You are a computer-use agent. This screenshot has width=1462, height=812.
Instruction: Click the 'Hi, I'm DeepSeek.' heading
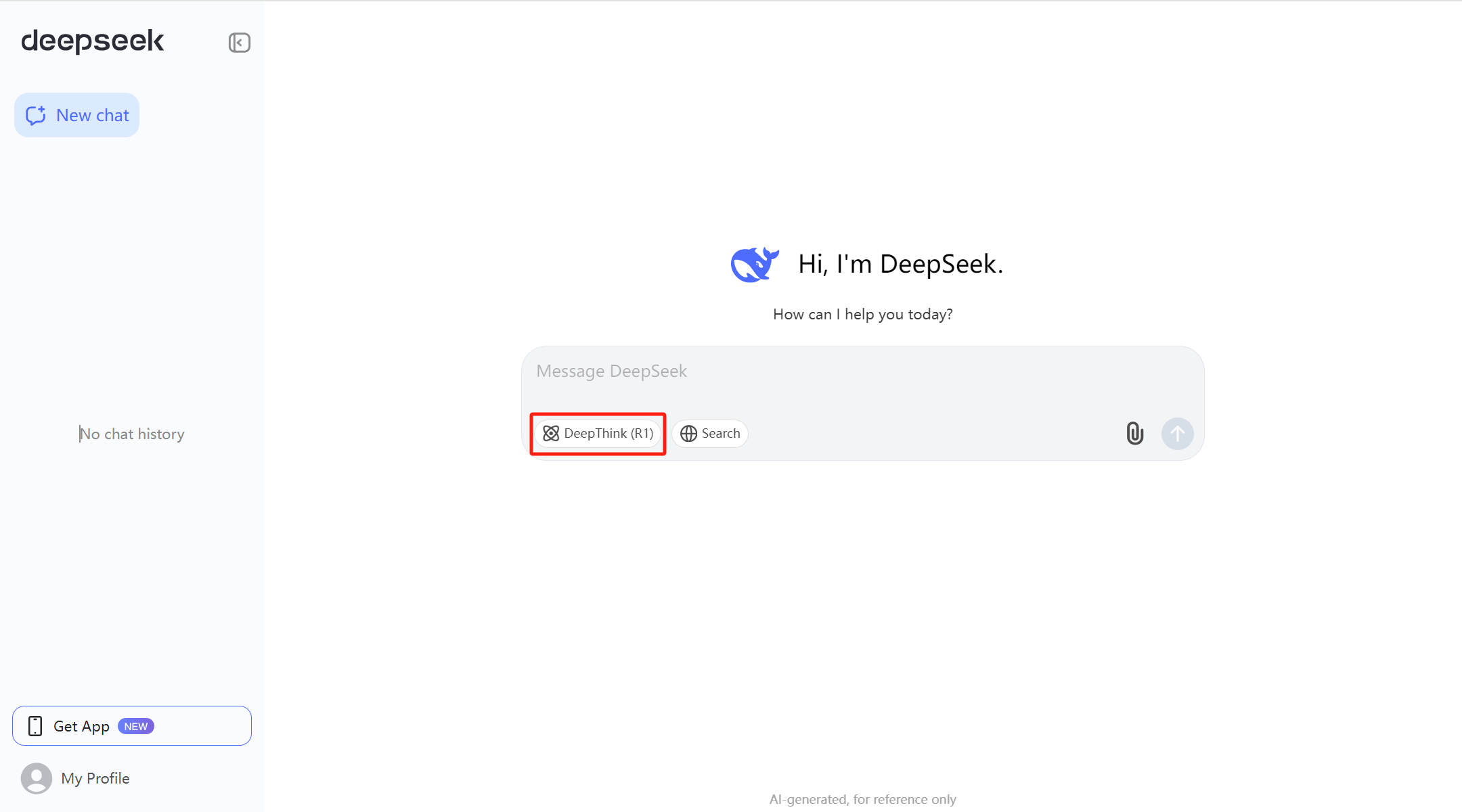click(900, 264)
